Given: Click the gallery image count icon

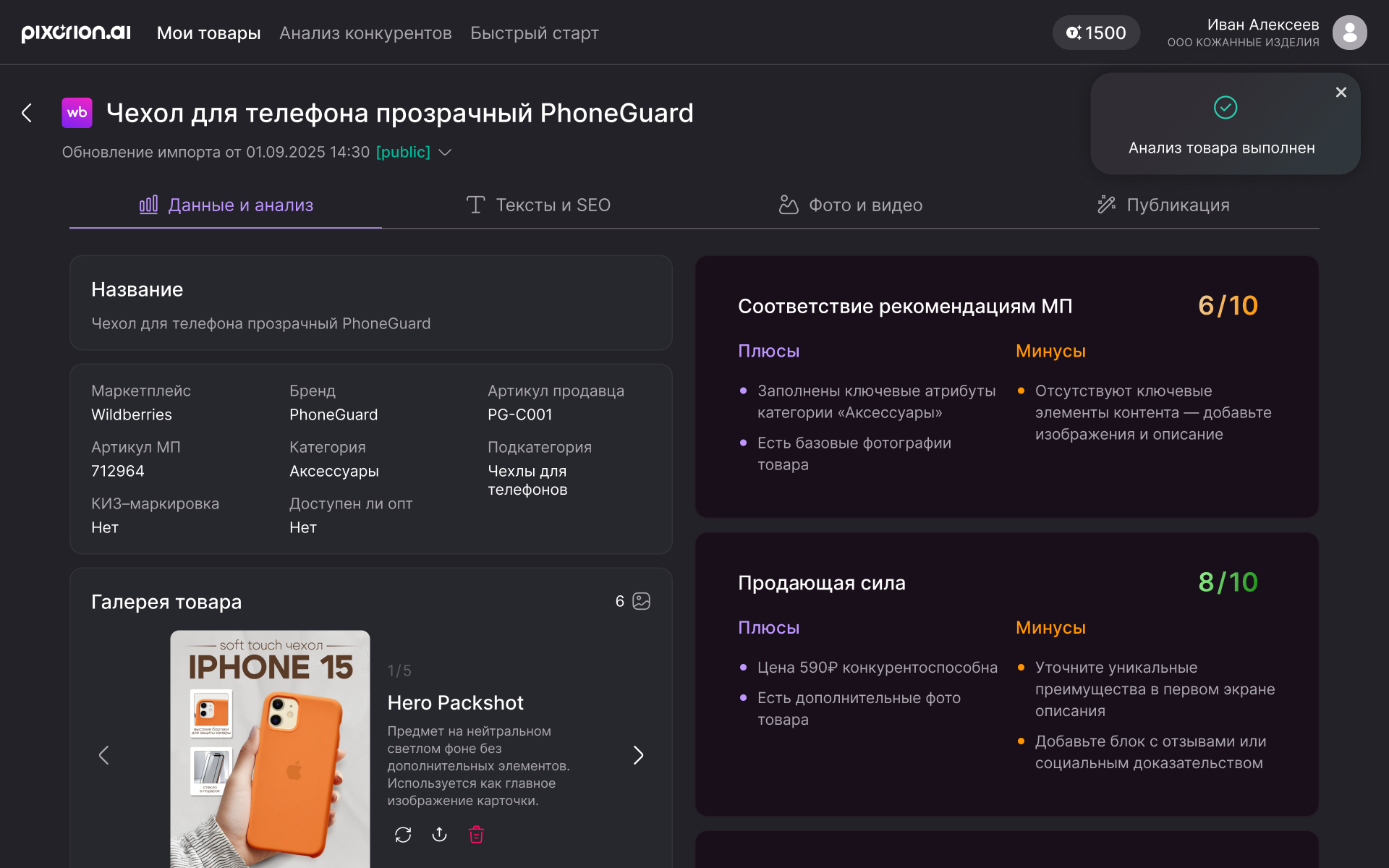Looking at the screenshot, I should click(641, 601).
